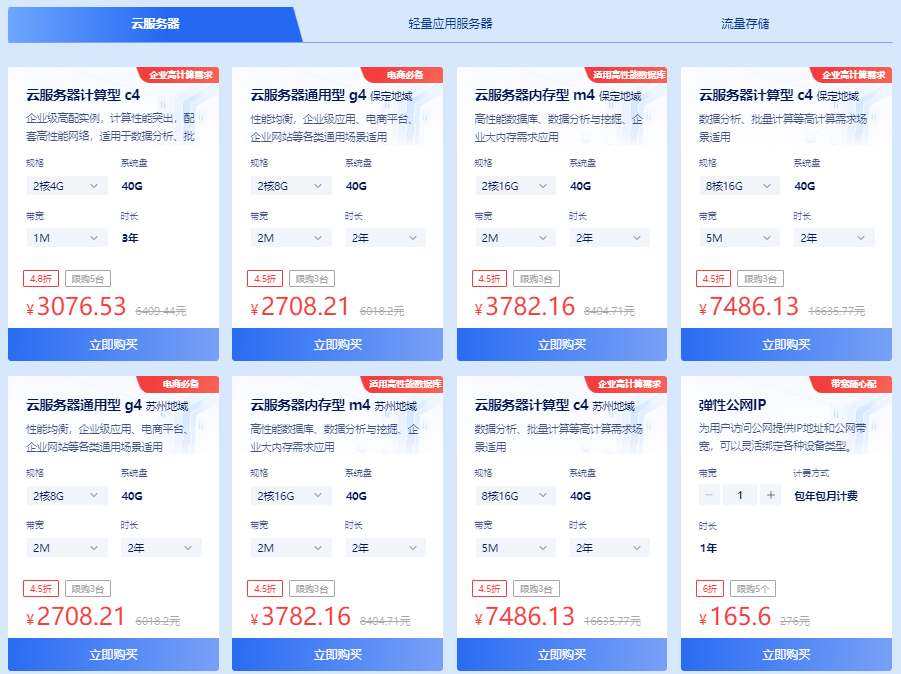Click the 1年 duration in 弹性公网IP card
This screenshot has height=674, width=901.
(709, 548)
